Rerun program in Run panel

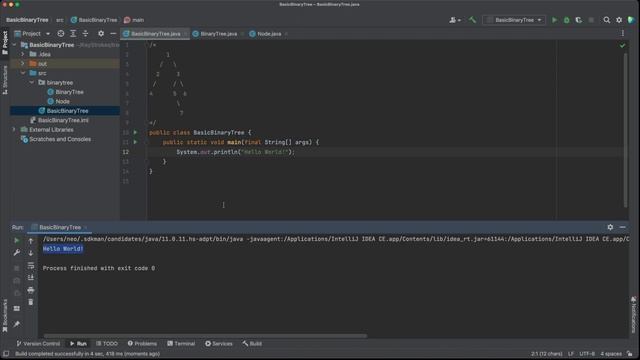coord(17,241)
